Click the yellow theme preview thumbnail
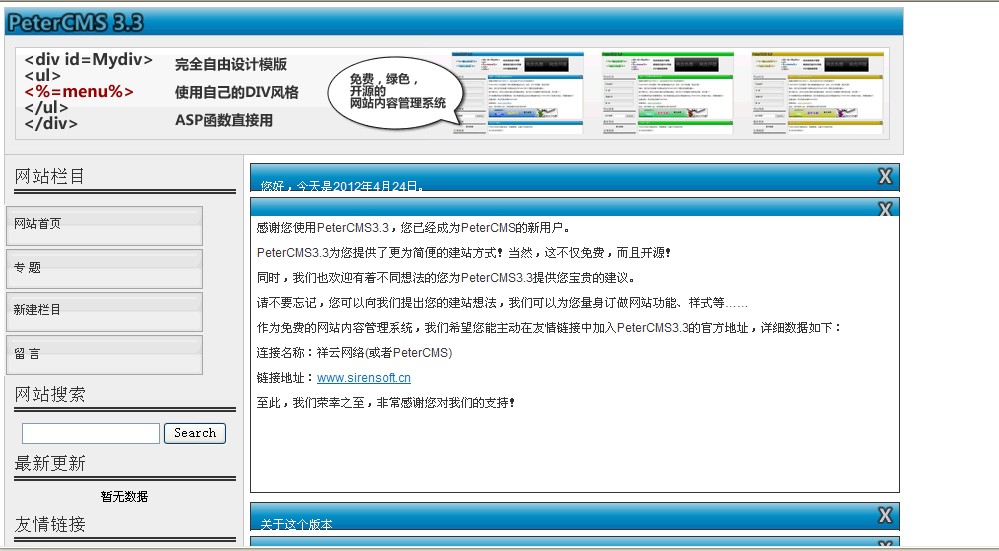This screenshot has width=999, height=551. [x=818, y=93]
